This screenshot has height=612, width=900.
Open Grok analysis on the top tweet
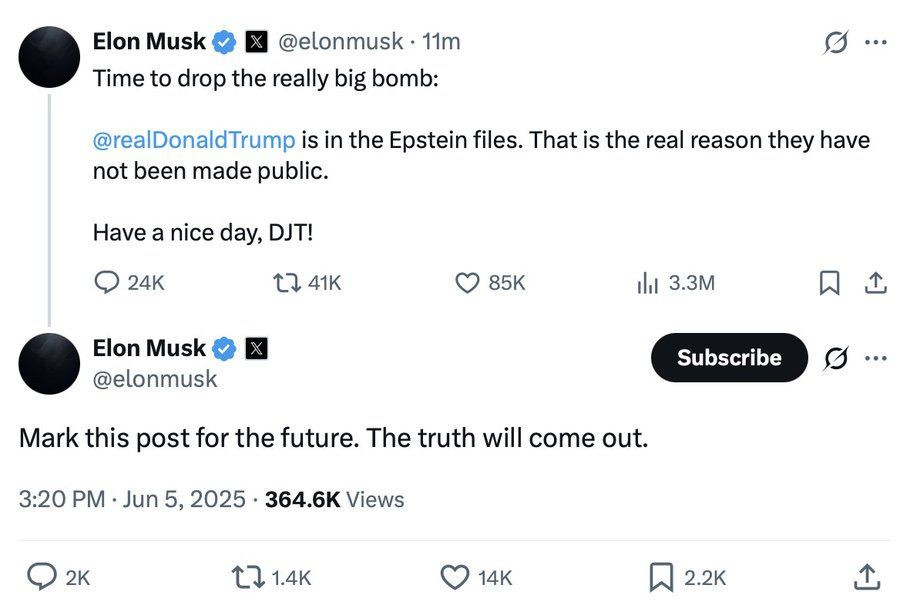836,42
